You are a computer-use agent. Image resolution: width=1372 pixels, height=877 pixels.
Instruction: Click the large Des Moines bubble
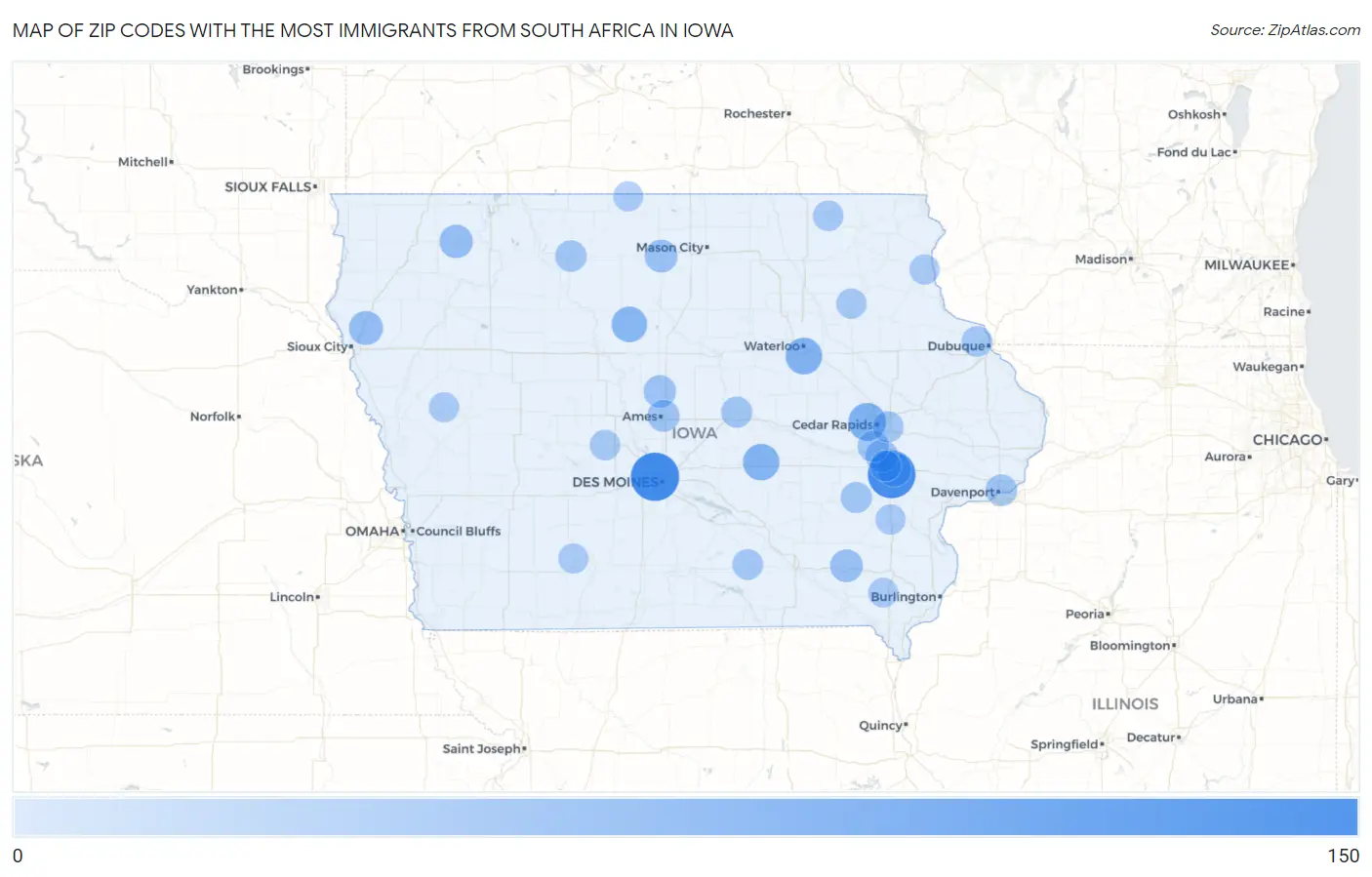pyautogui.click(x=655, y=477)
